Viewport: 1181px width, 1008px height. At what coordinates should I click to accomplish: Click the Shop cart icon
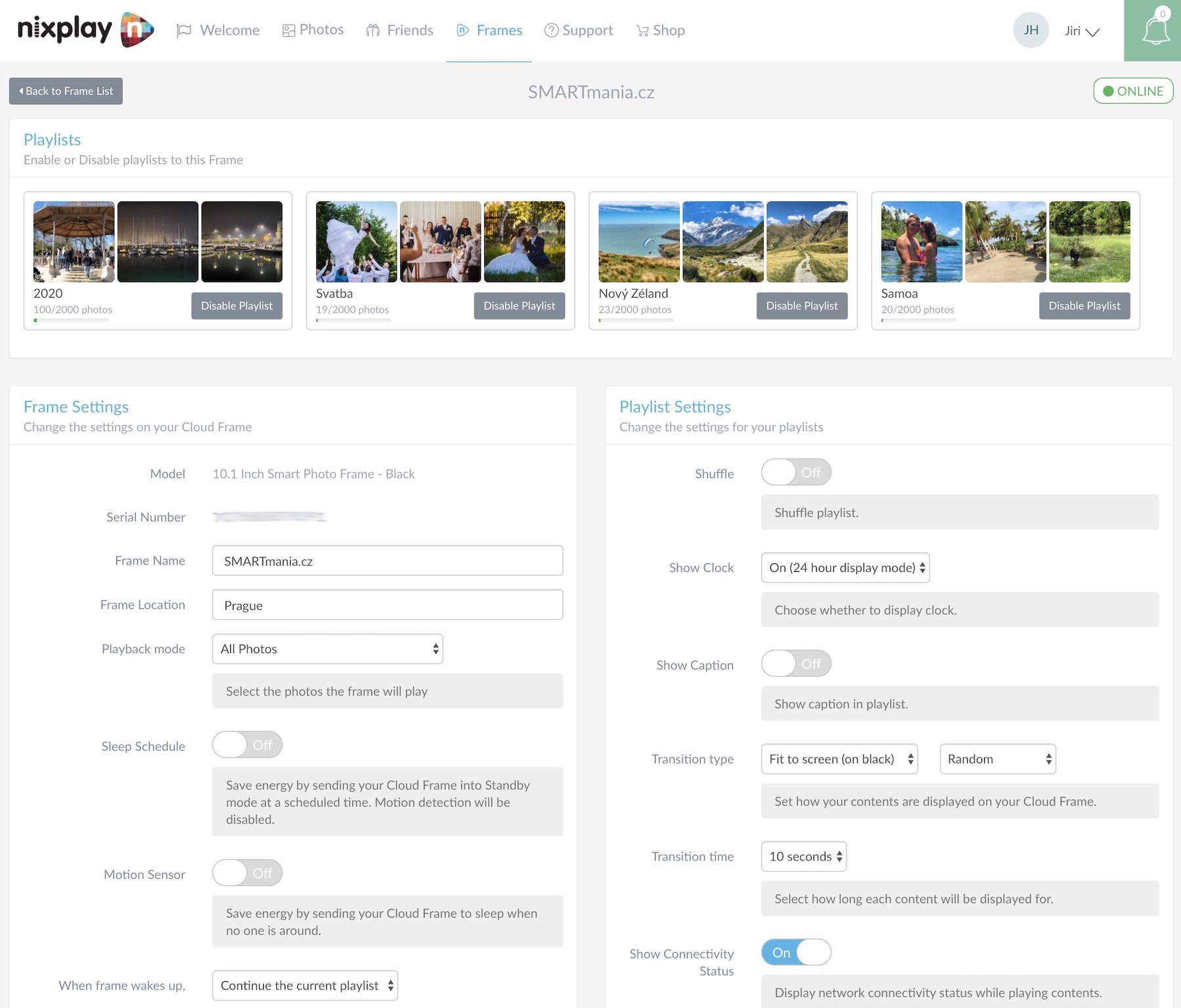642,31
